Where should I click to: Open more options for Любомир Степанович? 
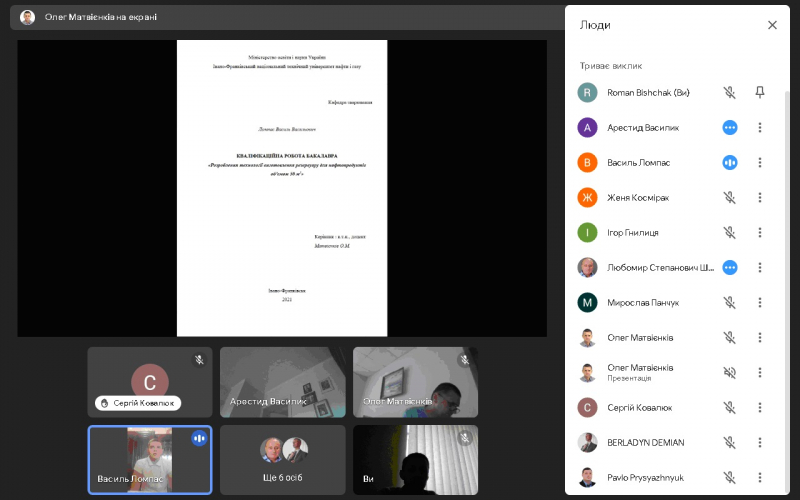(x=760, y=267)
